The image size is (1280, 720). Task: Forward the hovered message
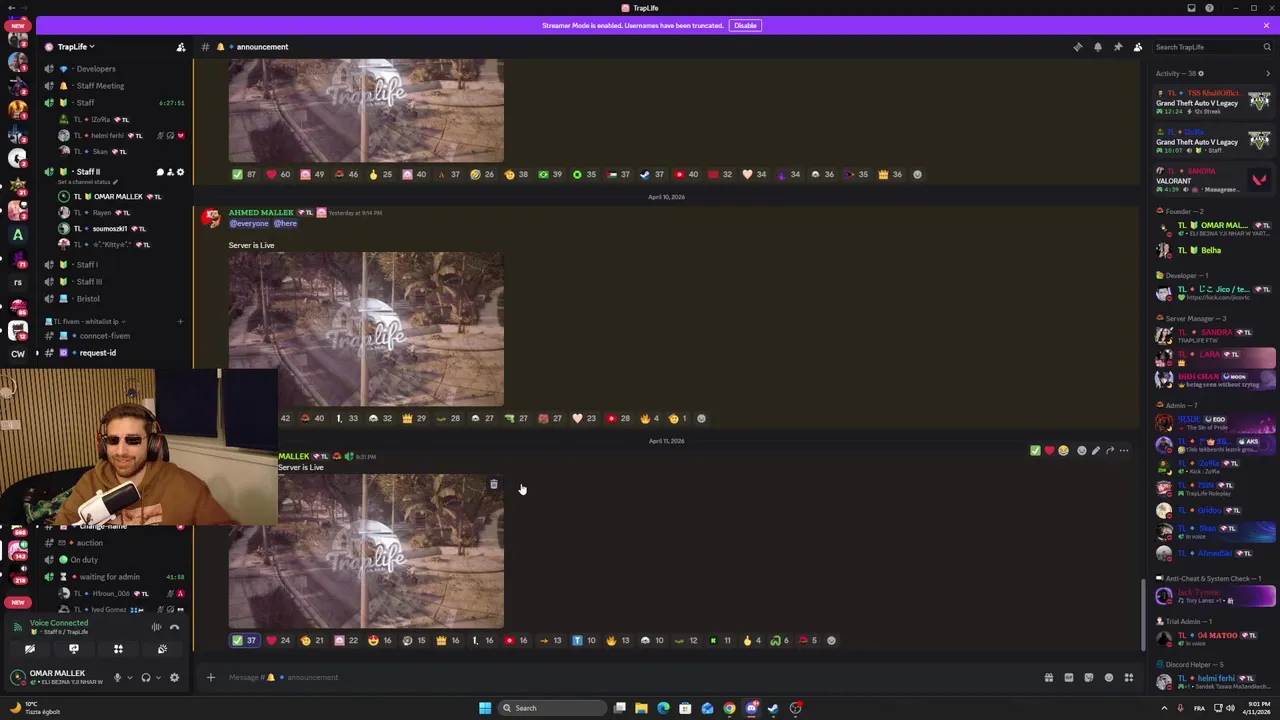coord(1109,451)
